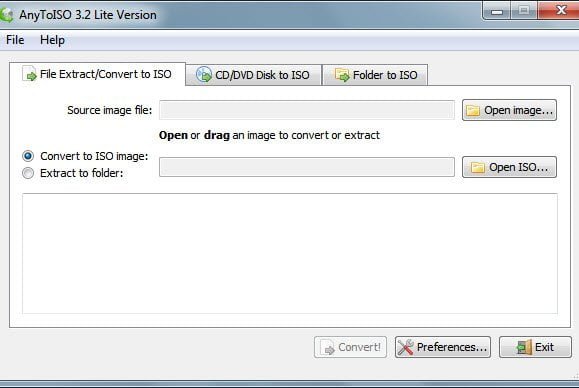This screenshot has height=388, width=579.
Task: Open the File menu
Action: [x=15, y=40]
